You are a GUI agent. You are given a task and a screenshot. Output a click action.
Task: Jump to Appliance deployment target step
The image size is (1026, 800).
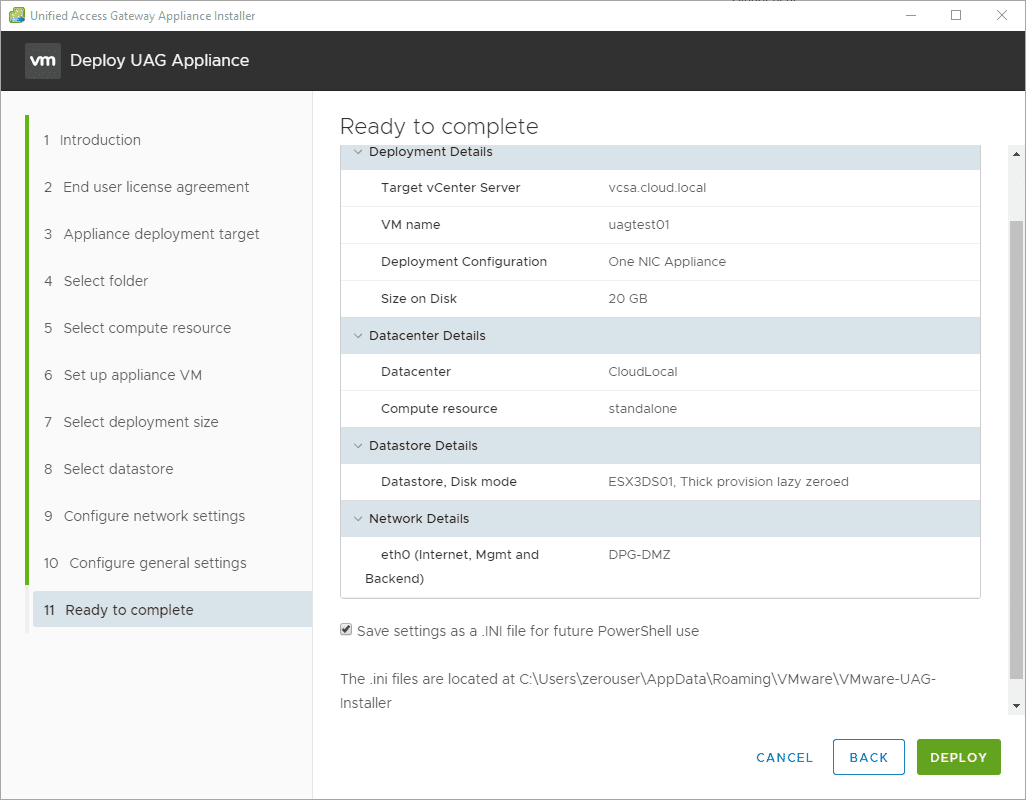pos(161,234)
